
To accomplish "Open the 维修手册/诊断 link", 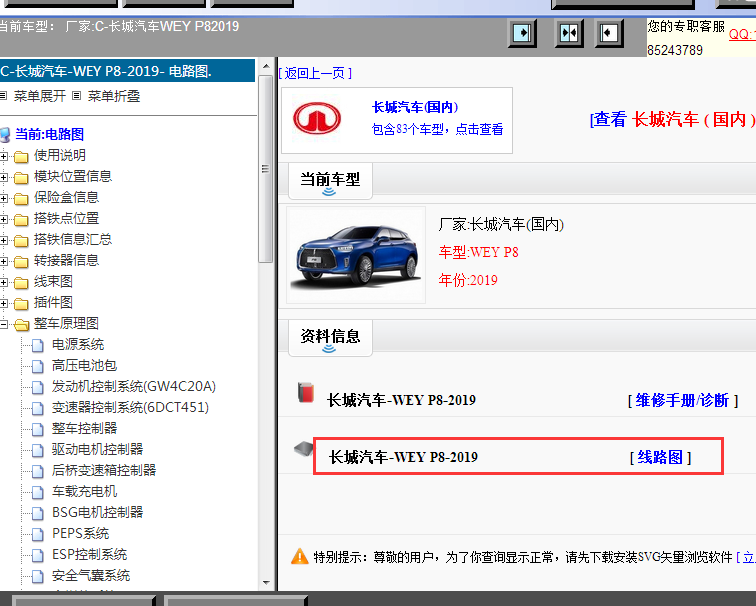I will [x=682, y=400].
